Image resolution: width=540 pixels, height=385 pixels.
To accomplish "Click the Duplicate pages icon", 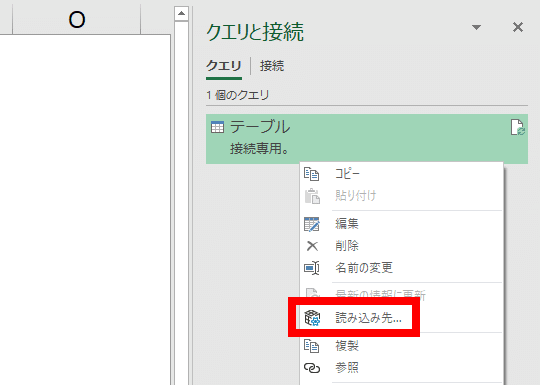I will (x=311, y=346).
